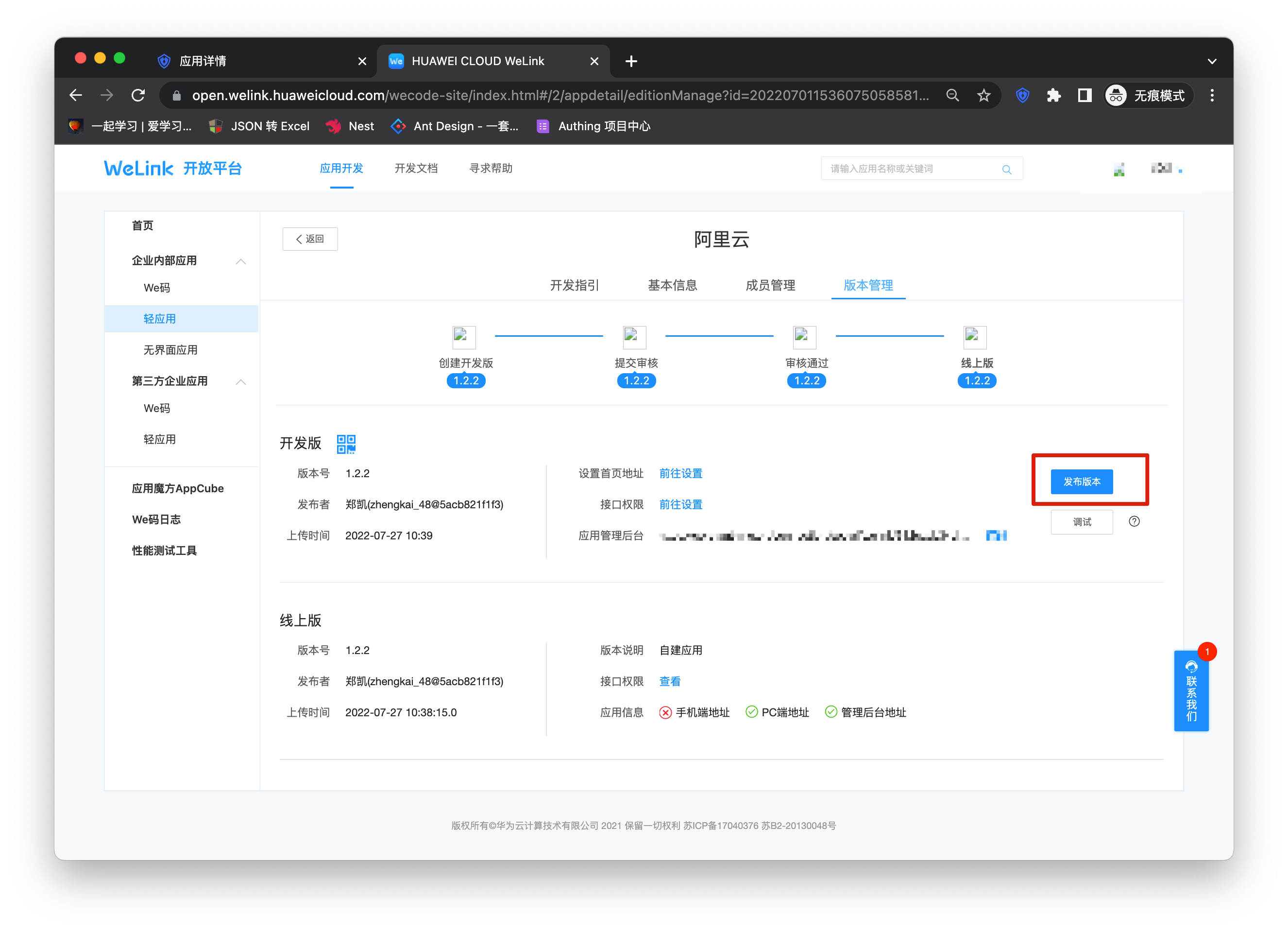This screenshot has height=932, width=1288.
Task: Open new browser tab with plus icon
Action: pos(631,61)
